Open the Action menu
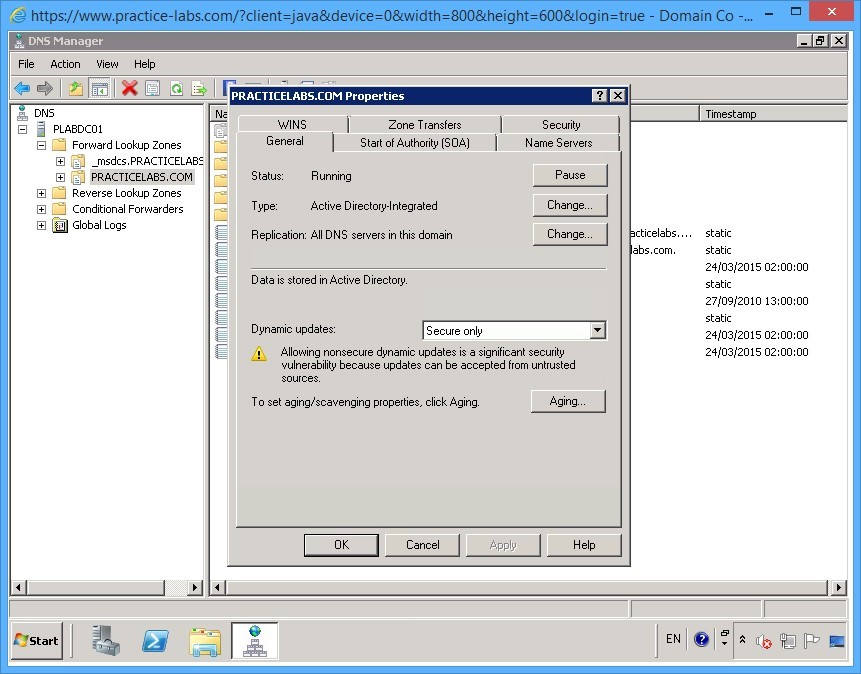The width and height of the screenshot is (861, 674). pyautogui.click(x=65, y=63)
